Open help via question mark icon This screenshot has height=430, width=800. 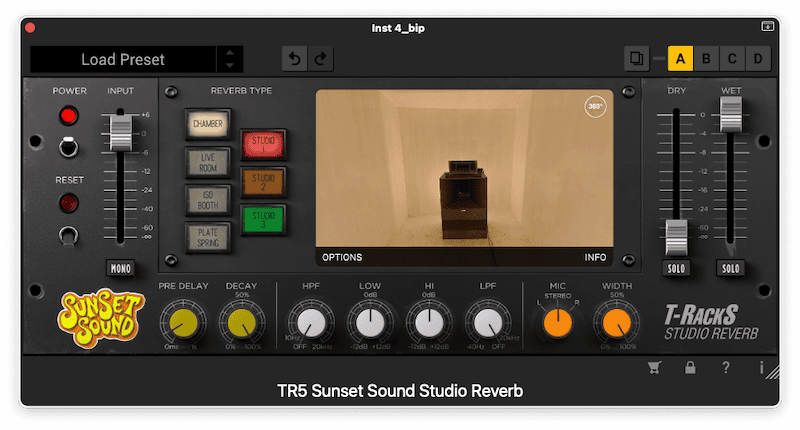click(x=726, y=367)
